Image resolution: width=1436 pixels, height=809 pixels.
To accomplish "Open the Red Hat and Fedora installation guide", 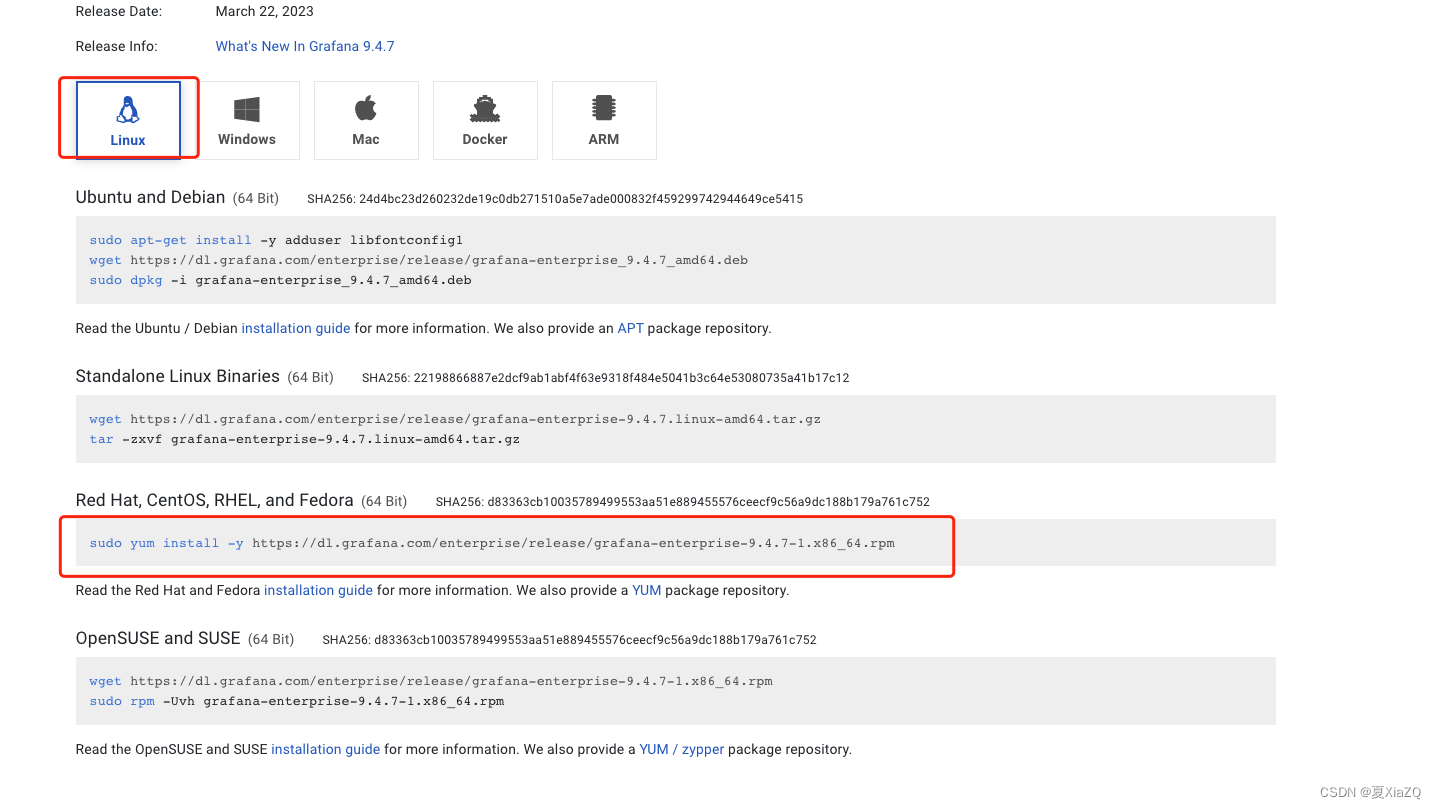I will click(x=318, y=590).
